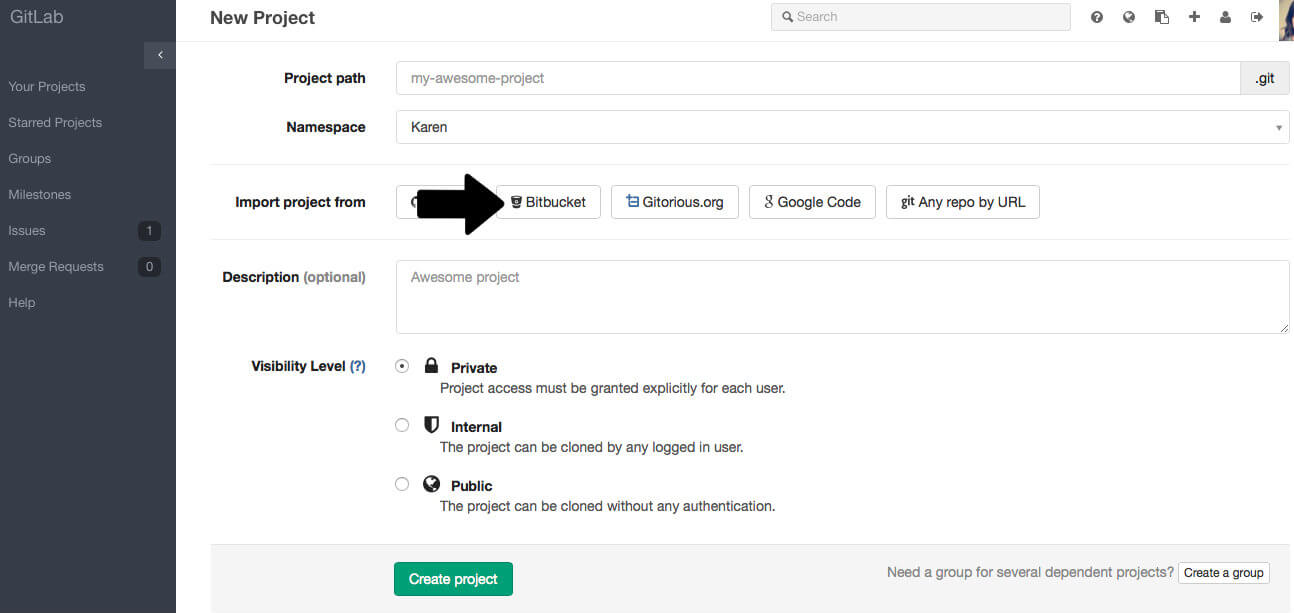Click the projects list icon in top bar

pyautogui.click(x=1161, y=17)
